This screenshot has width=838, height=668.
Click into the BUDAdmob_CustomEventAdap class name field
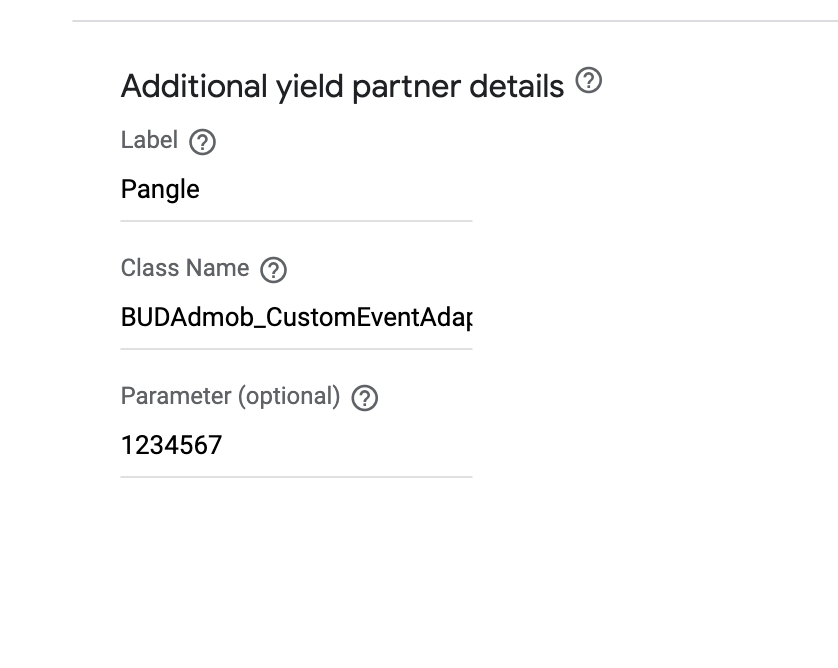297,318
